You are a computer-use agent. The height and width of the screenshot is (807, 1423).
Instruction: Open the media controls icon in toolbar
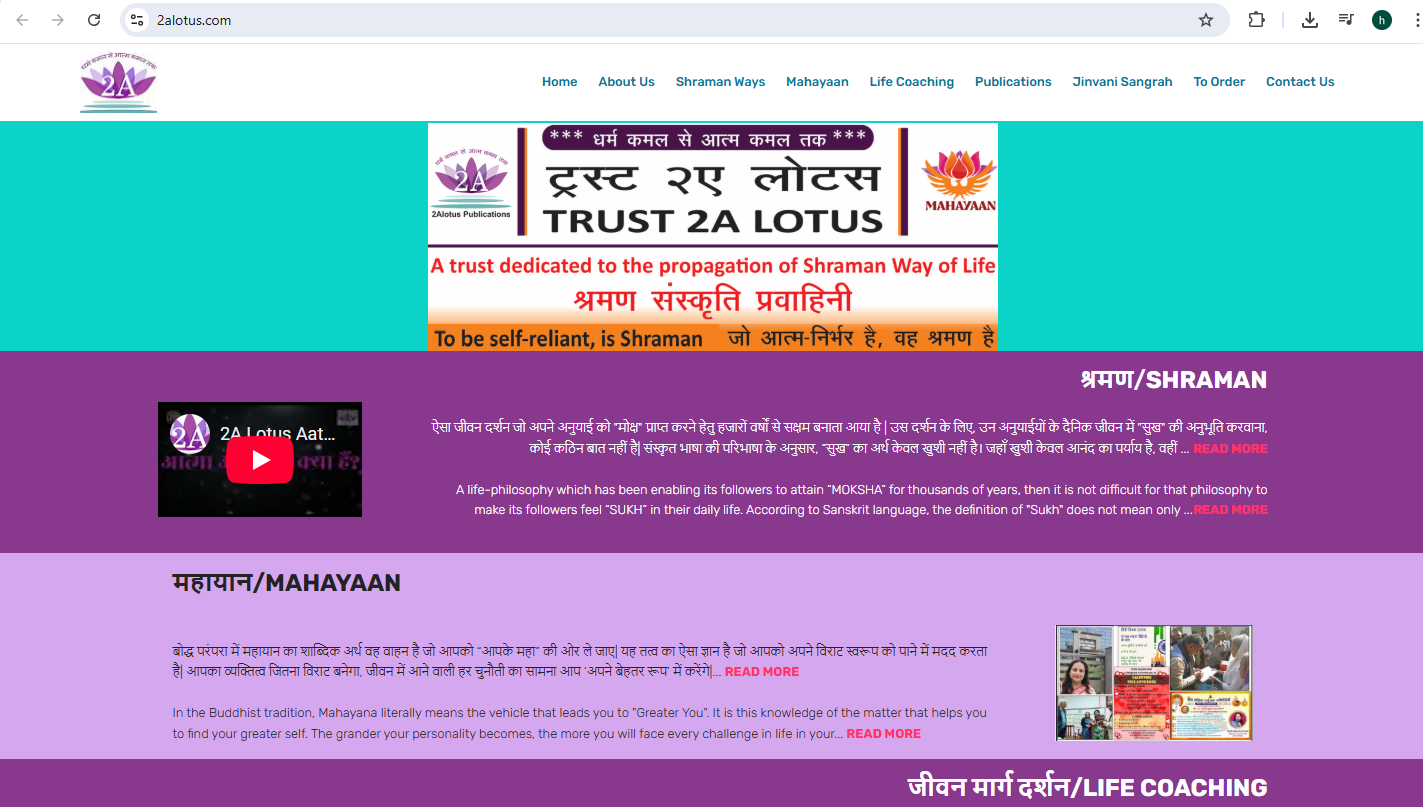(1346, 20)
